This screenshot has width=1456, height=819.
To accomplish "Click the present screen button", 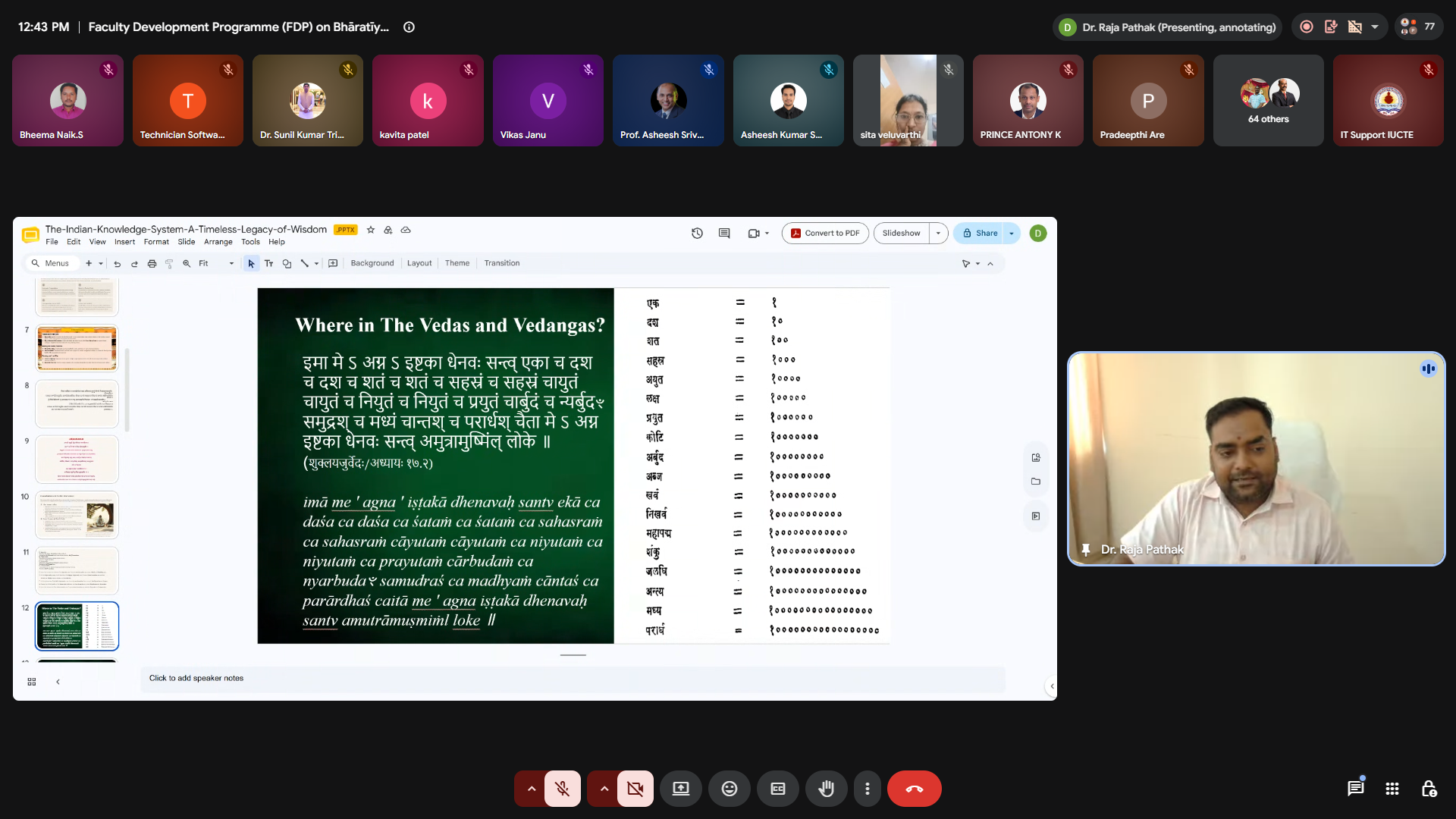I will (x=680, y=789).
